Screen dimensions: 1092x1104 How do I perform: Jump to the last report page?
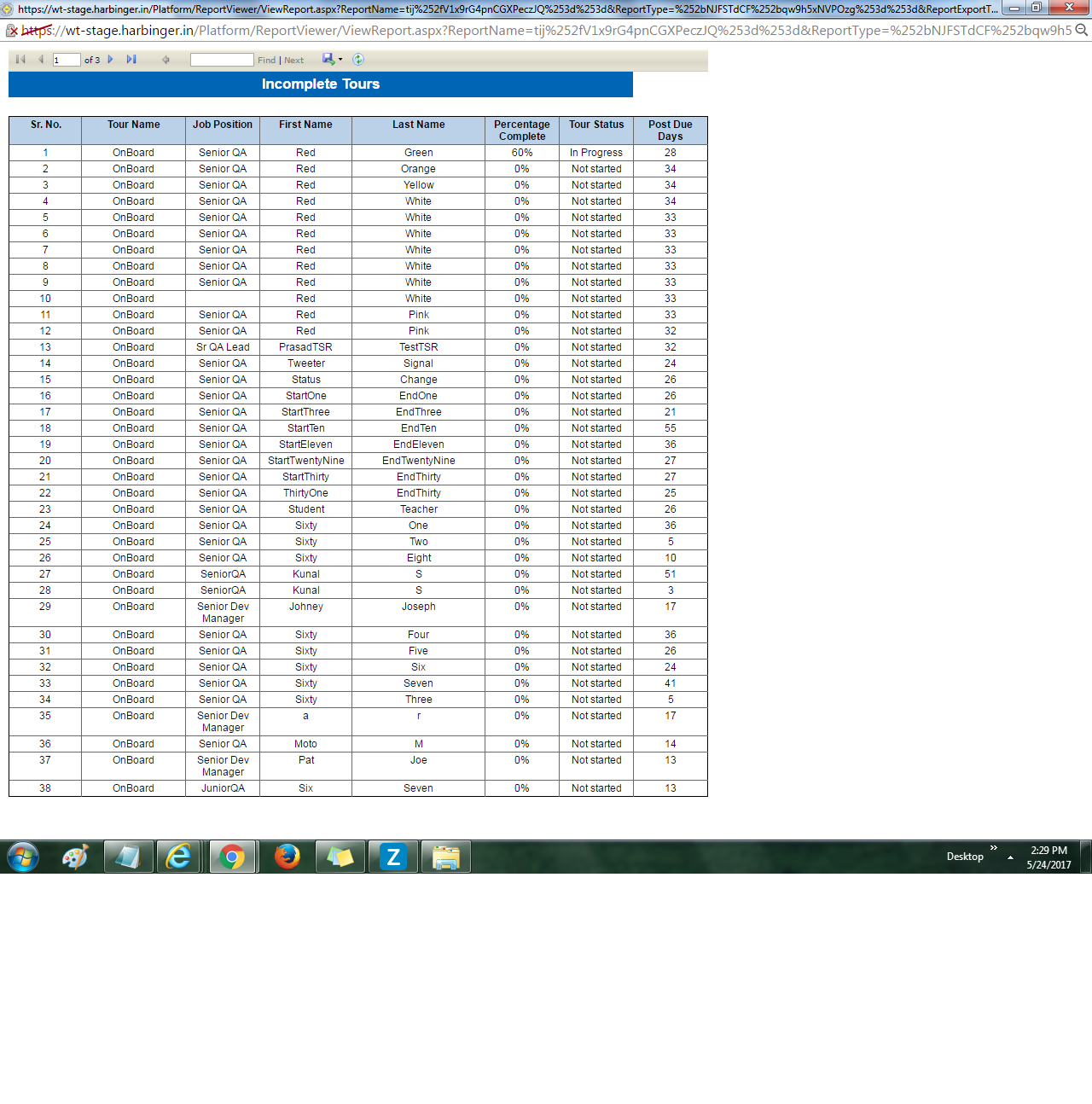click(x=131, y=60)
